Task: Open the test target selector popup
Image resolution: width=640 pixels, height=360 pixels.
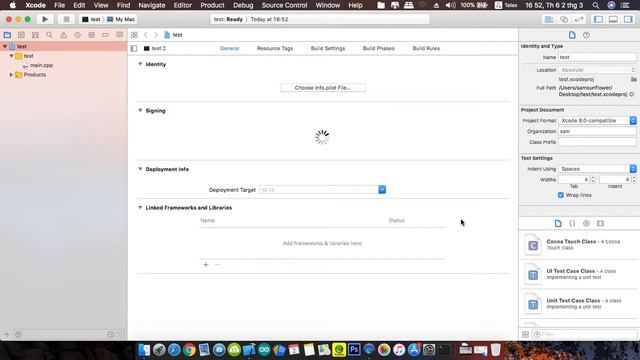Action: [x=155, y=48]
